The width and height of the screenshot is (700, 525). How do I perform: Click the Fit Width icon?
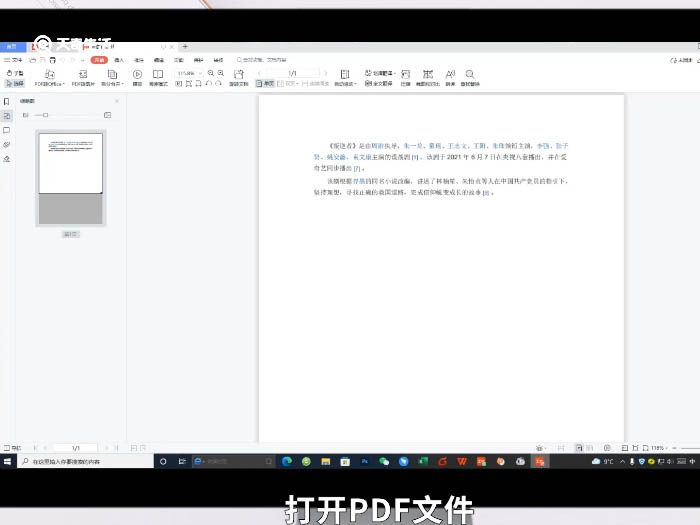pyautogui.click(x=199, y=83)
